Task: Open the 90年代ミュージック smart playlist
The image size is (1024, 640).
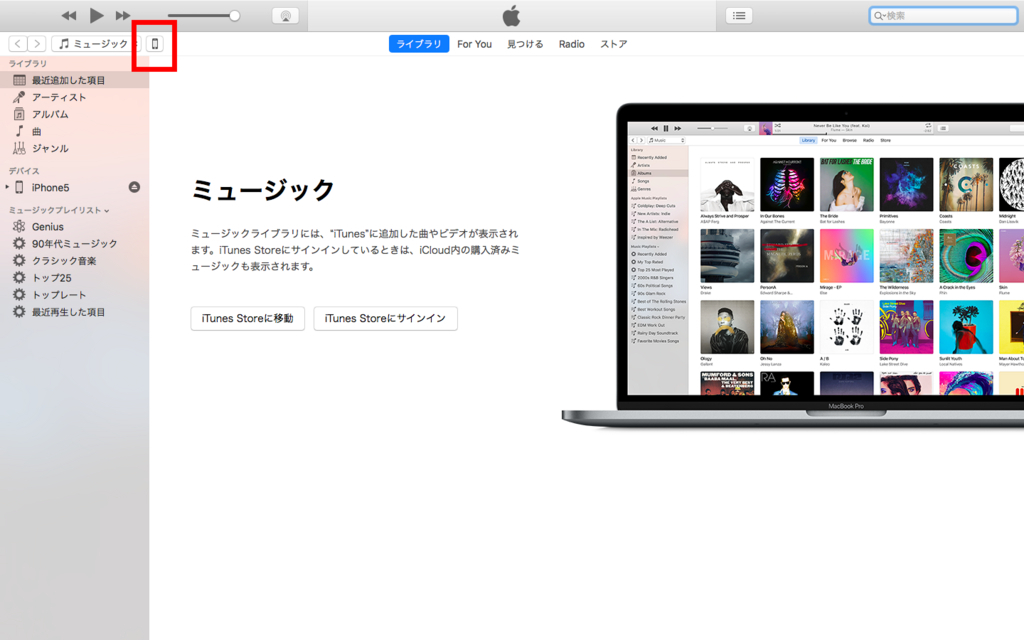Action: pyautogui.click(x=74, y=244)
